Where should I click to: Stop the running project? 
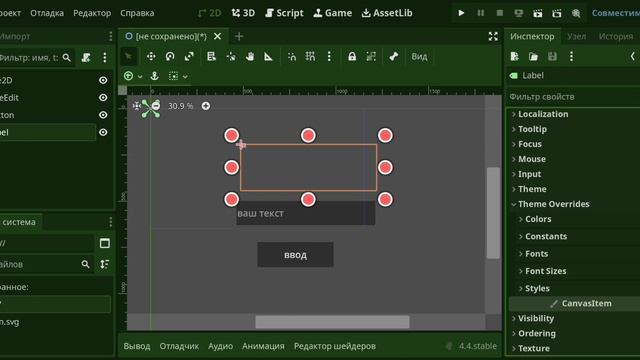[500, 13]
